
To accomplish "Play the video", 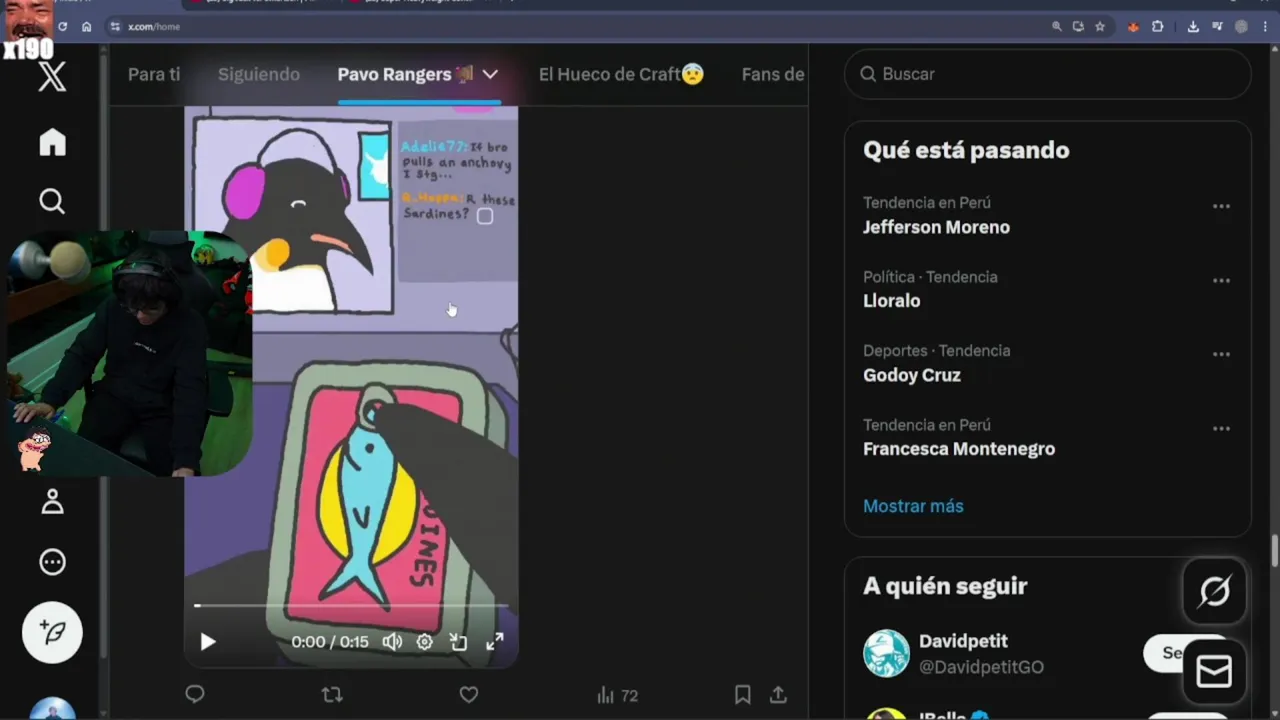I will coord(208,642).
